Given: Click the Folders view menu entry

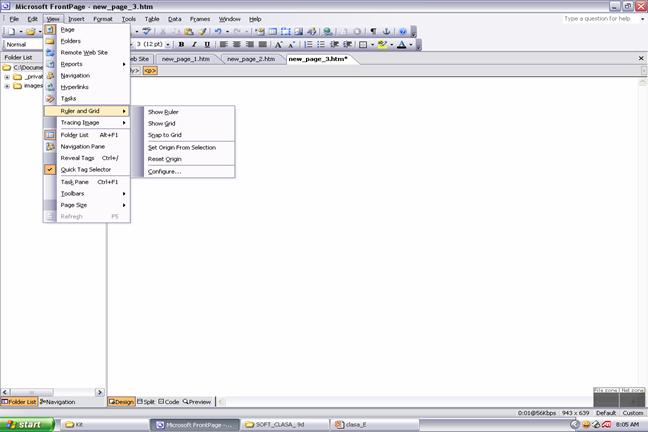Looking at the screenshot, I should [x=71, y=41].
